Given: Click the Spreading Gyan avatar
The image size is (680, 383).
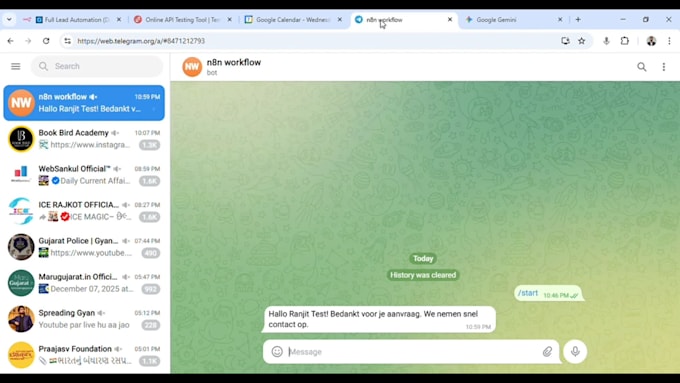Looking at the screenshot, I should [21, 319].
